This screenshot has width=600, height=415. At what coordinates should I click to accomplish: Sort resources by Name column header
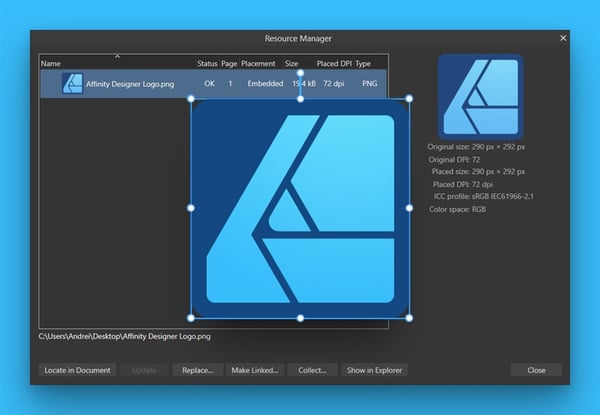click(51, 63)
